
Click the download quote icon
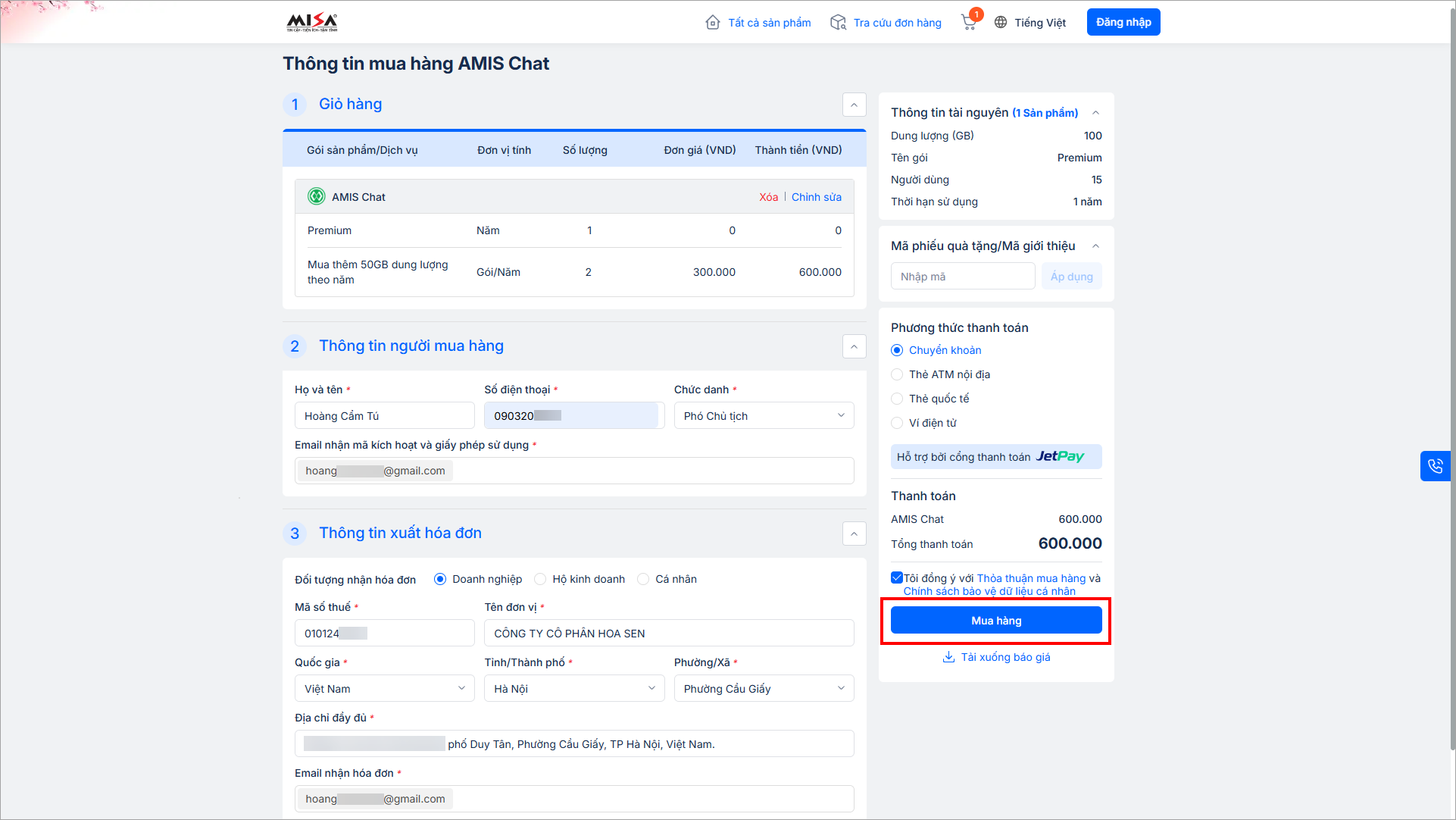(948, 657)
